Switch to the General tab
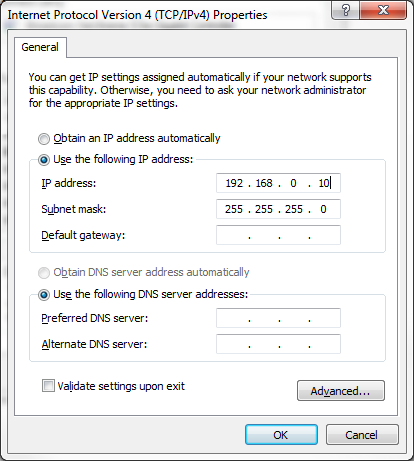The image size is (414, 461). pyautogui.click(x=40, y=47)
